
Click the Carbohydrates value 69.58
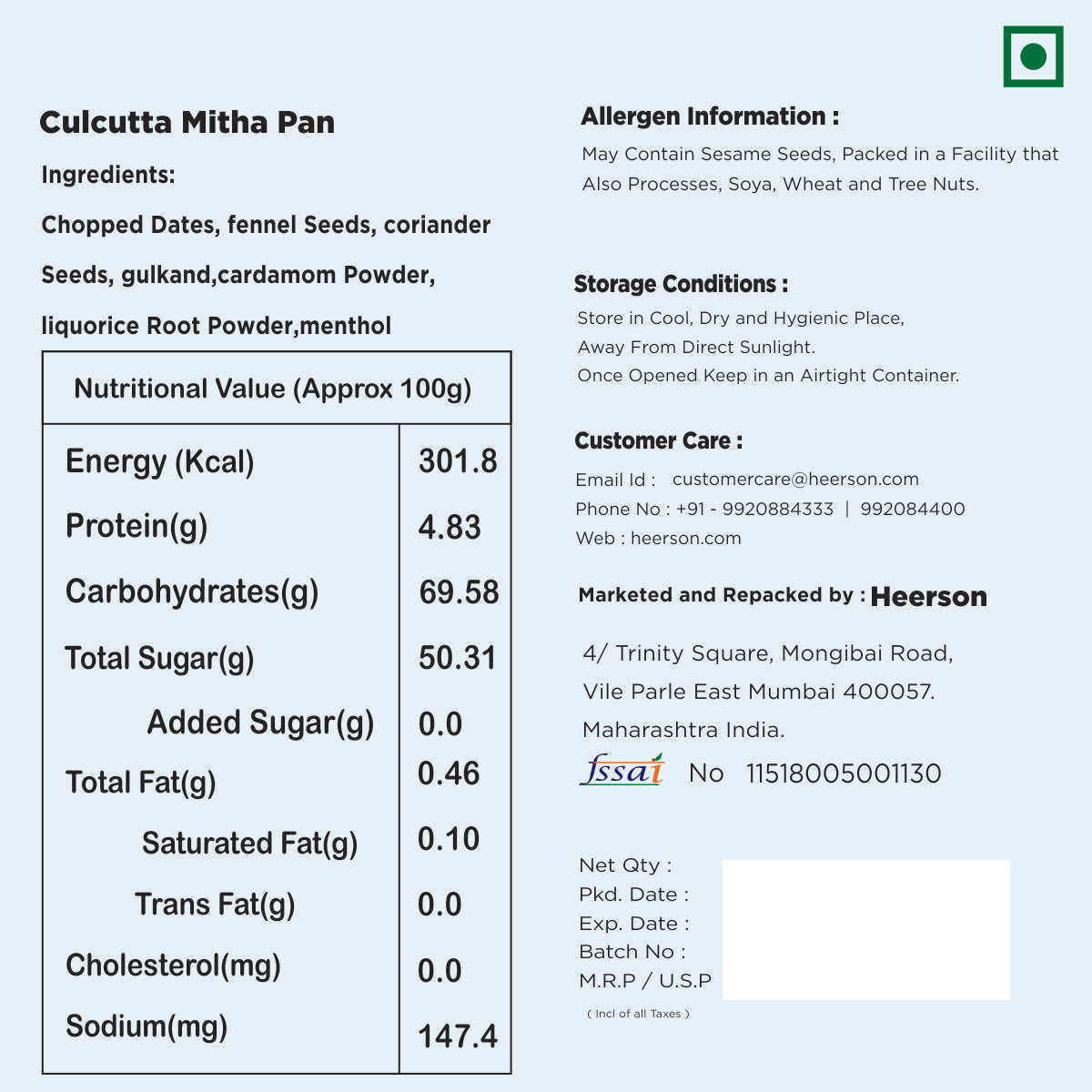point(459,592)
